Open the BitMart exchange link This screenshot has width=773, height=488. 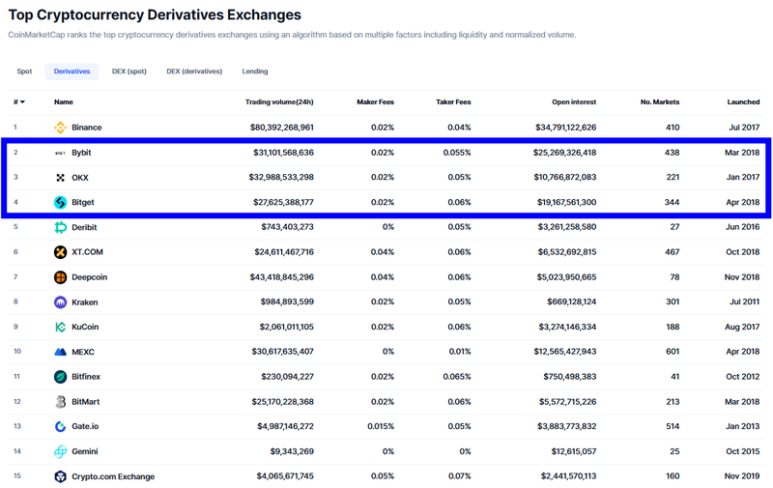click(x=86, y=402)
